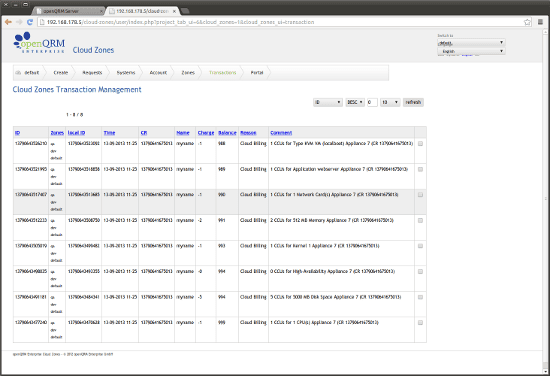Sort by the Time column header
The height and width of the screenshot is (376, 550).
pos(109,133)
